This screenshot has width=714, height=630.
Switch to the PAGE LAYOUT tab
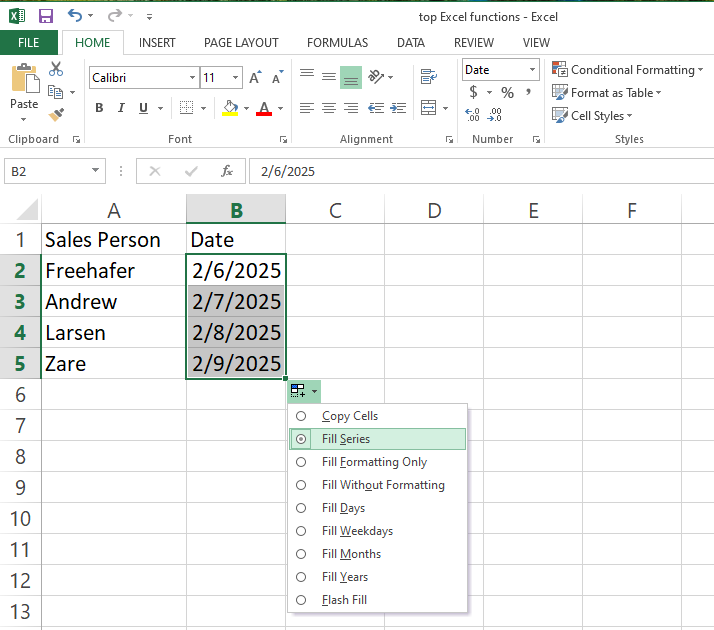click(x=241, y=43)
